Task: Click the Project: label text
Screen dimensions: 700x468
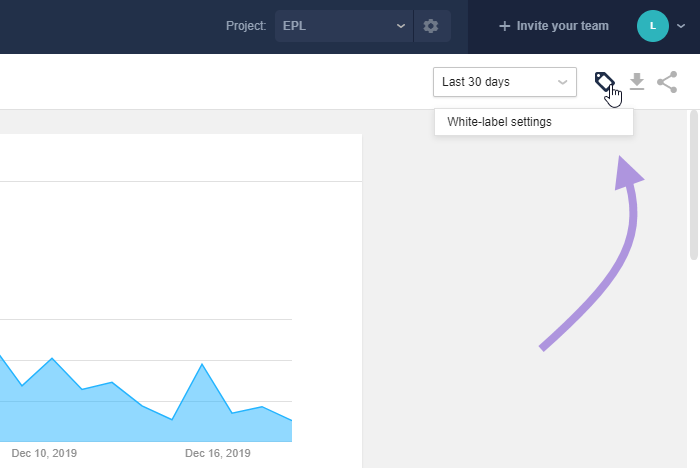Action: tap(246, 26)
